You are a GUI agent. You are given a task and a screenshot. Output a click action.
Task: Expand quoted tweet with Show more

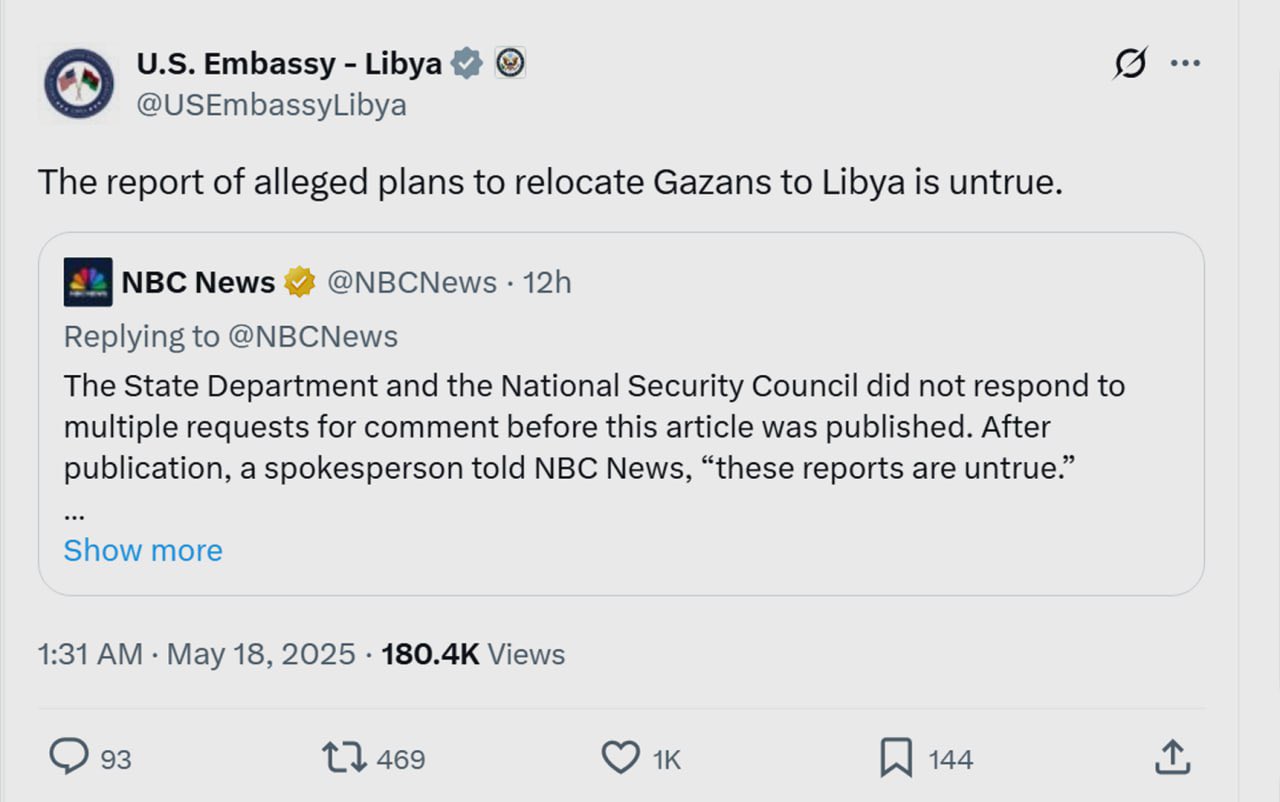click(x=143, y=550)
